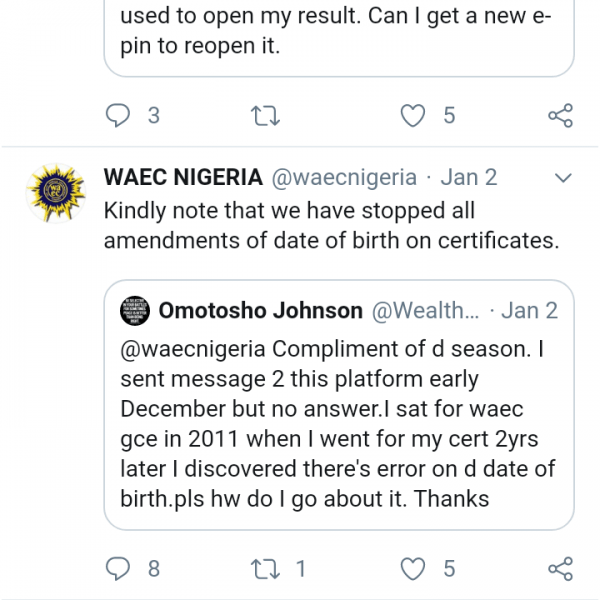Share the e-pin tweet above
Viewport: 600px width, 600px height.
[561, 116]
